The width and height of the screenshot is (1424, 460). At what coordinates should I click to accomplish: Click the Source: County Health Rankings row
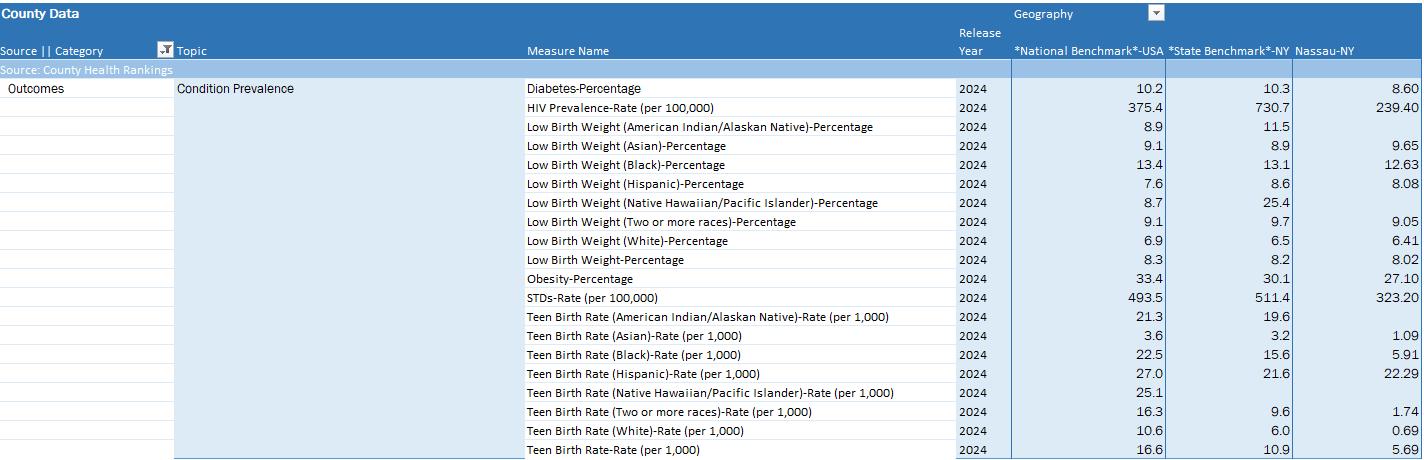point(87,70)
